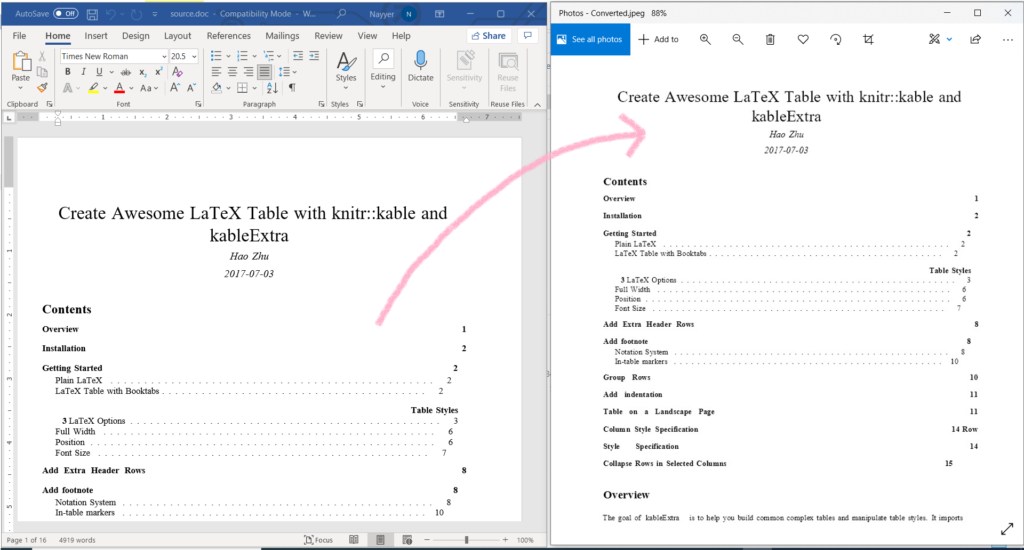Click the Share button in Word

pyautogui.click(x=488, y=35)
